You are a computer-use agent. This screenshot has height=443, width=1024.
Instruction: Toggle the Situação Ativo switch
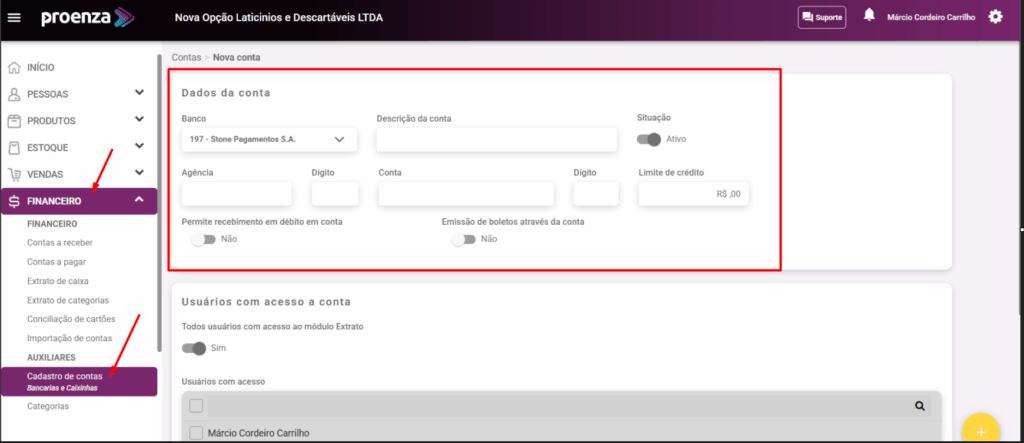pyautogui.click(x=649, y=139)
